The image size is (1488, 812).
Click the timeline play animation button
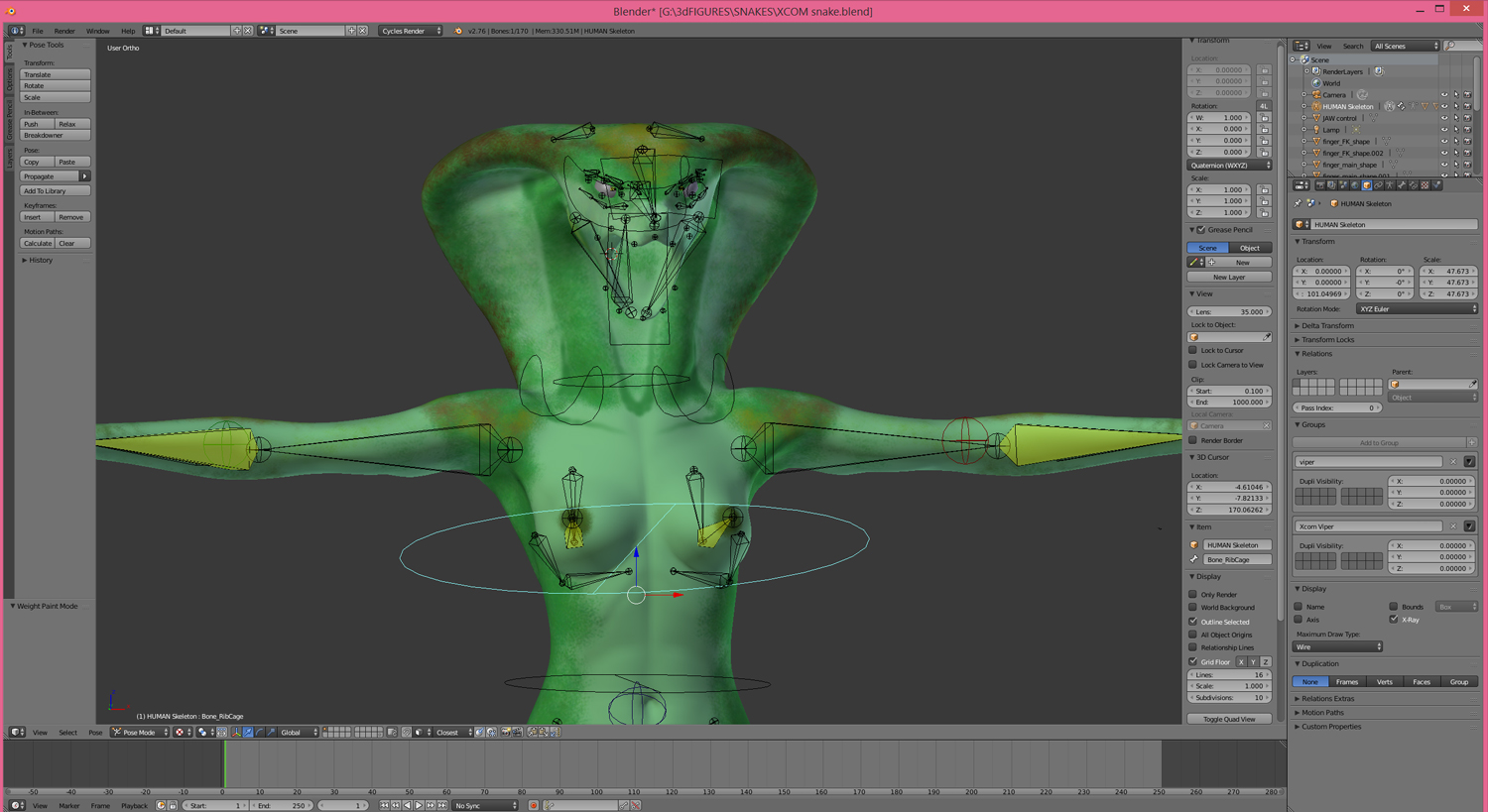419,805
